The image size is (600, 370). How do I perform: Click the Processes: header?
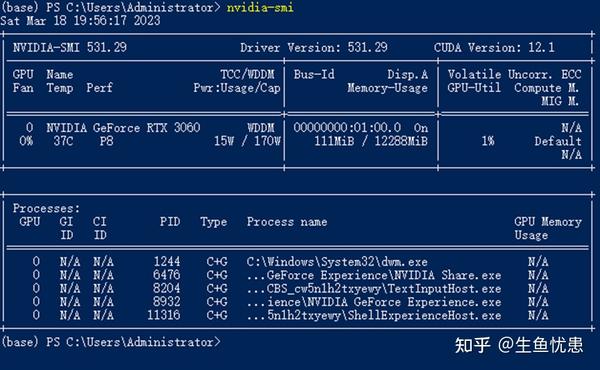[x=46, y=208]
